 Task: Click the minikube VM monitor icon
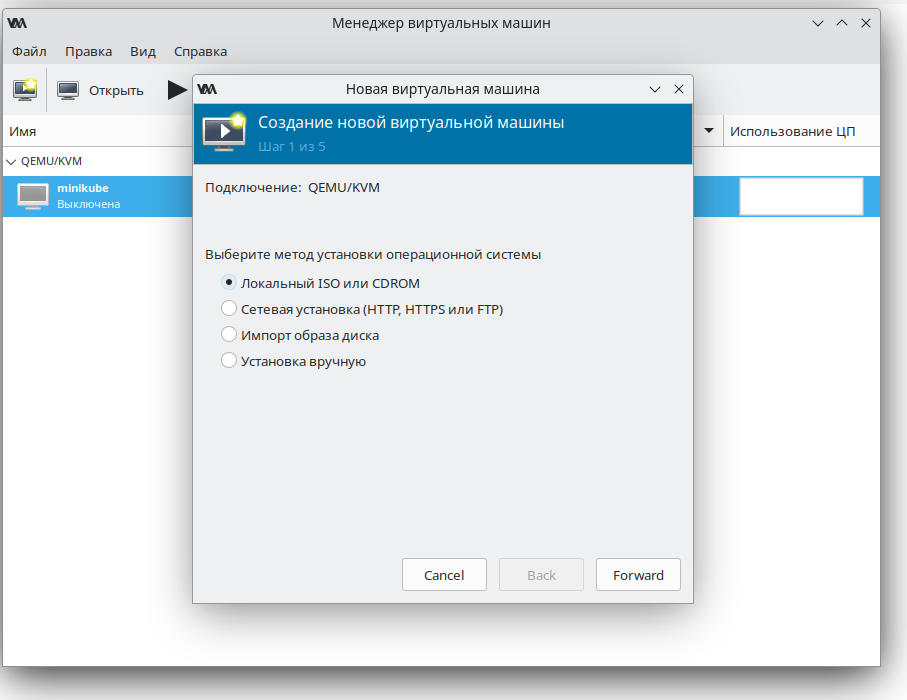33,196
